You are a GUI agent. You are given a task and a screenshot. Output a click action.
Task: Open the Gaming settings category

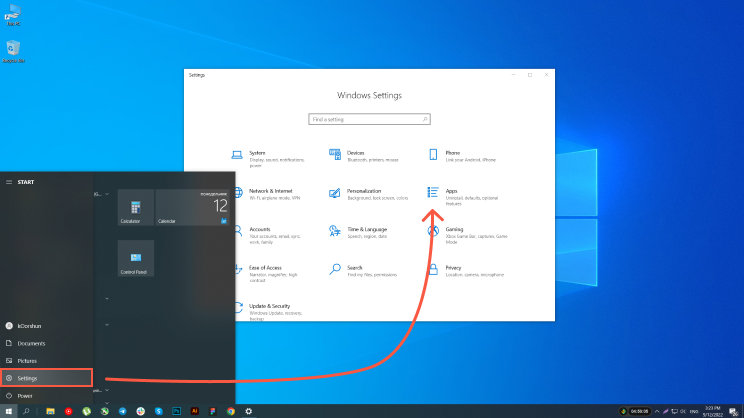[x=468, y=235]
